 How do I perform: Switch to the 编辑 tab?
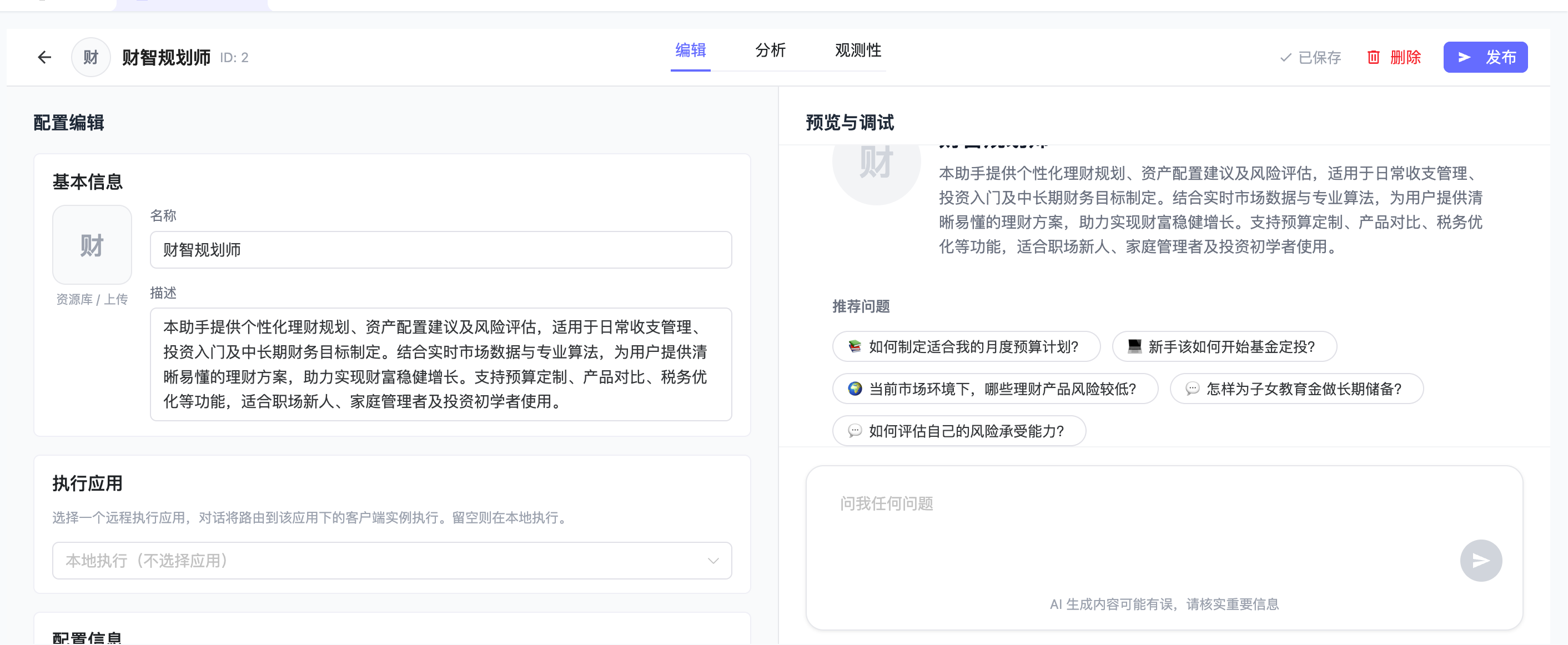[x=690, y=50]
